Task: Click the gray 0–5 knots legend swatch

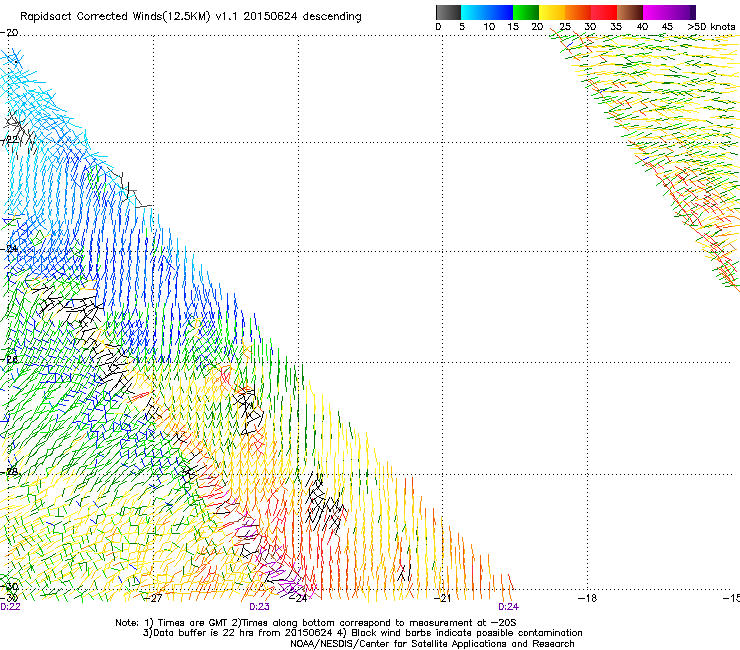Action: (x=448, y=12)
